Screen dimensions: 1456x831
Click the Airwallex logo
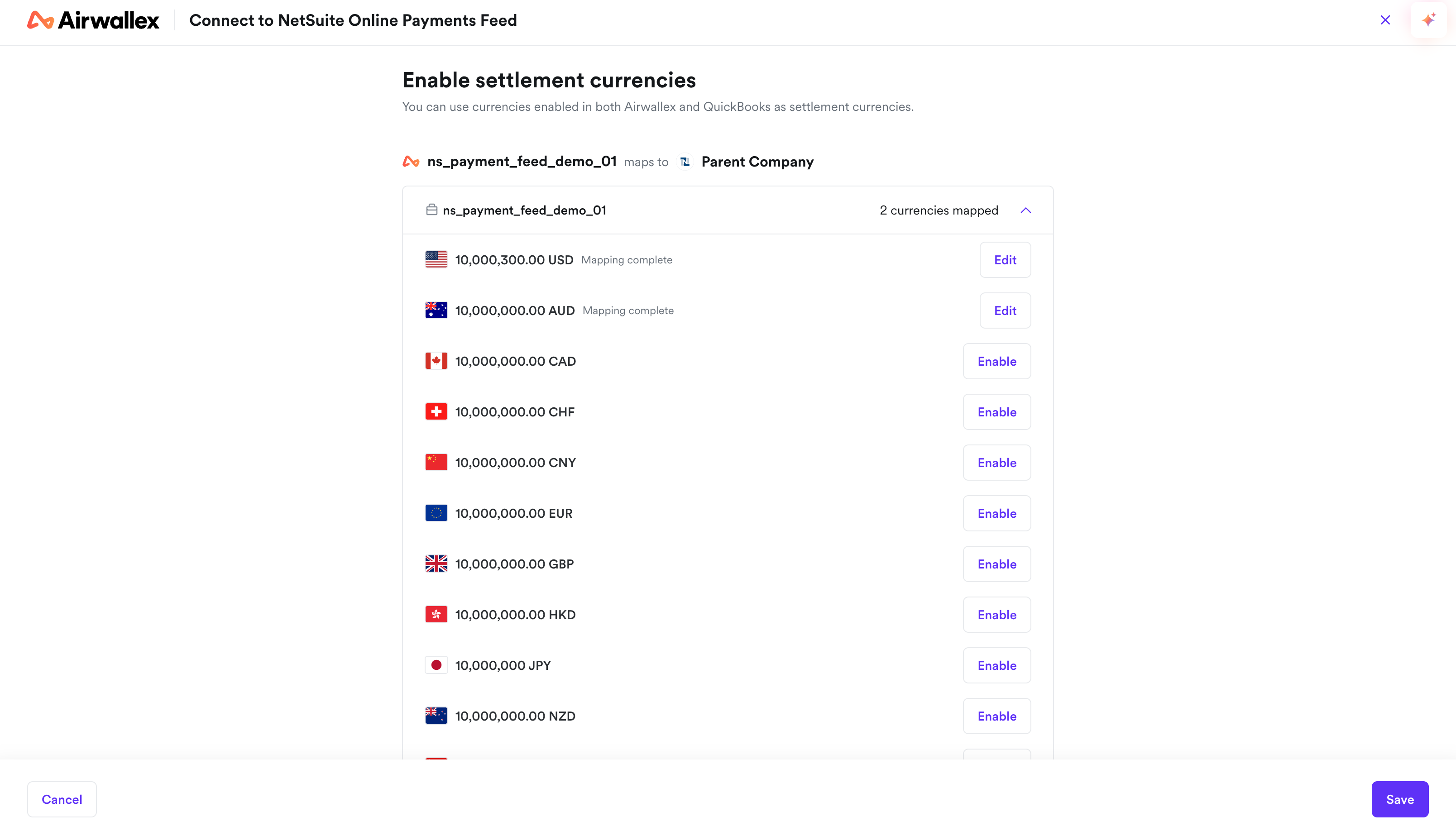click(93, 20)
